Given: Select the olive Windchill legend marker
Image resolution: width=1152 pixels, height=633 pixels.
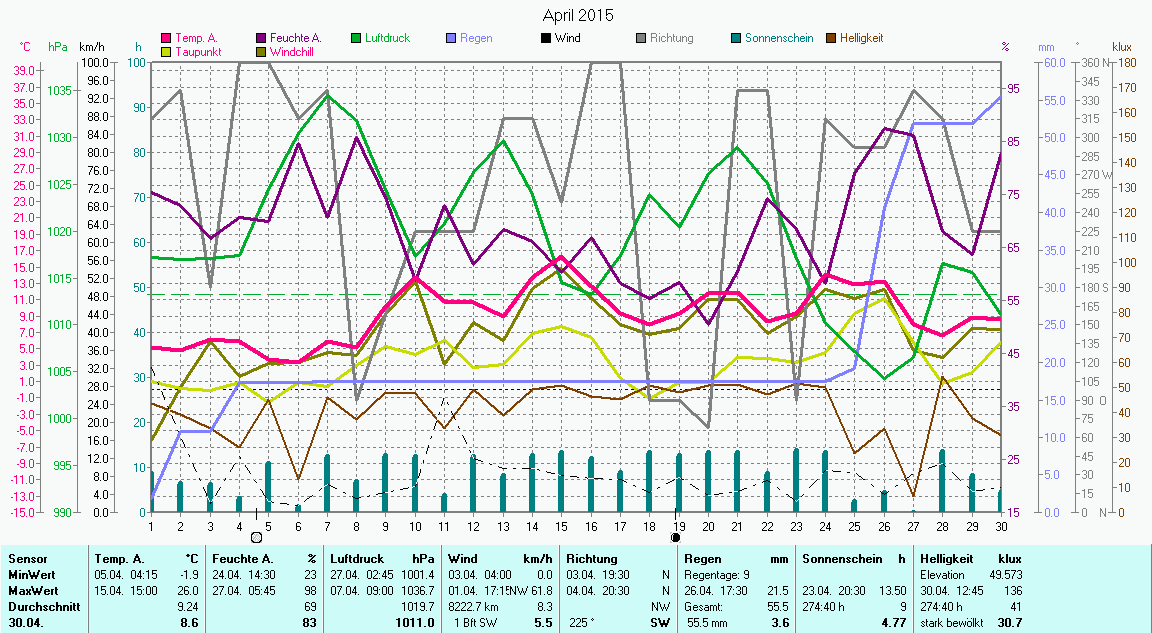Looking at the screenshot, I should pos(262,51).
